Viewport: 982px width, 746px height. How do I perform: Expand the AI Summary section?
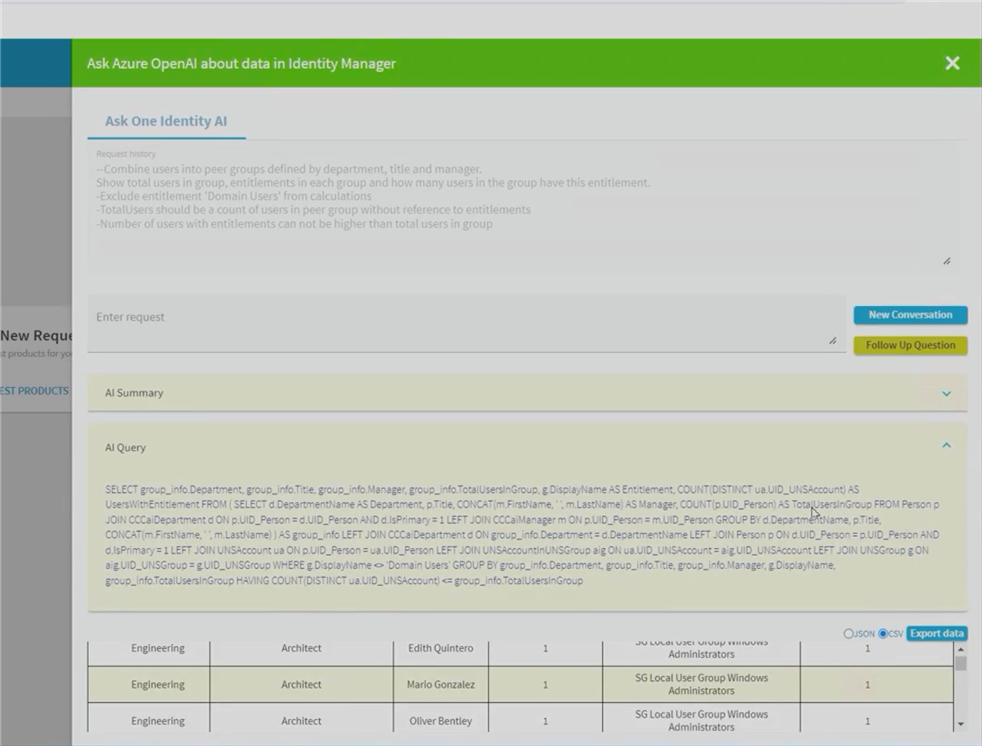(946, 393)
